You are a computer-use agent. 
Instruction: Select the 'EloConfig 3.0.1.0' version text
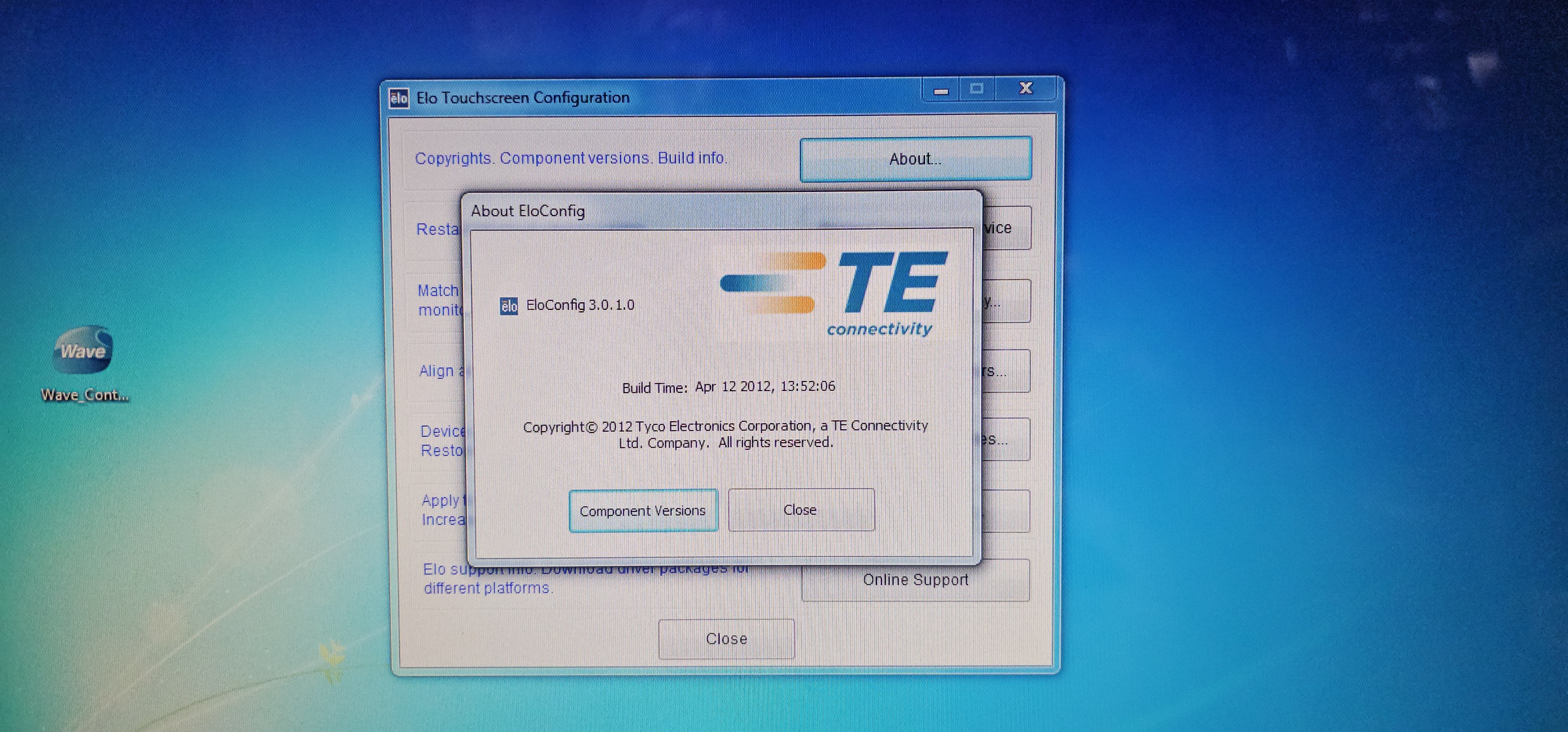580,305
